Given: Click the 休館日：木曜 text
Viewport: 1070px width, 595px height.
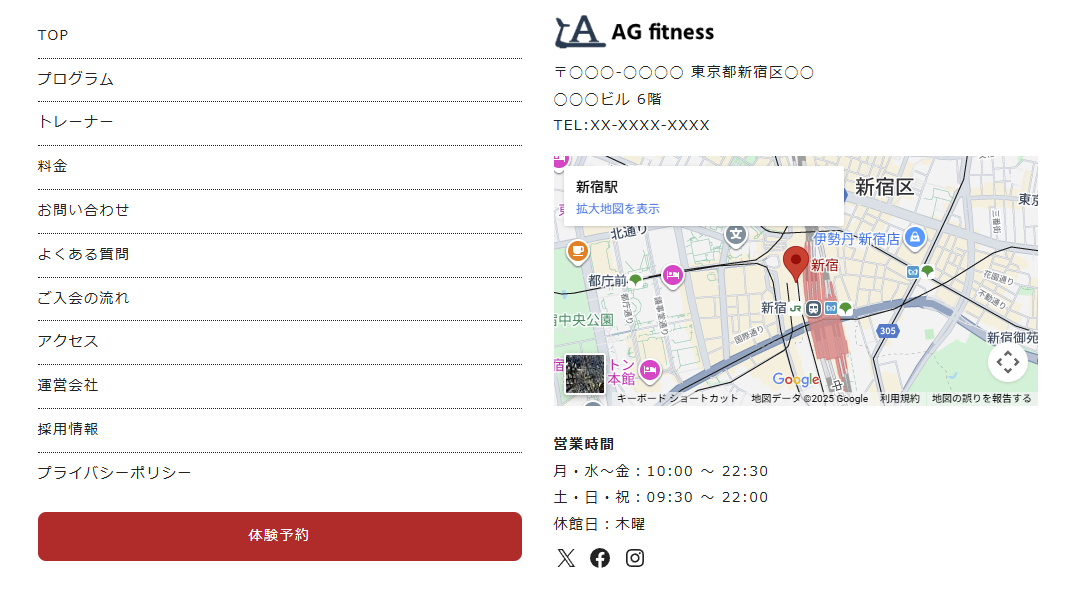Looking at the screenshot, I should click(599, 524).
